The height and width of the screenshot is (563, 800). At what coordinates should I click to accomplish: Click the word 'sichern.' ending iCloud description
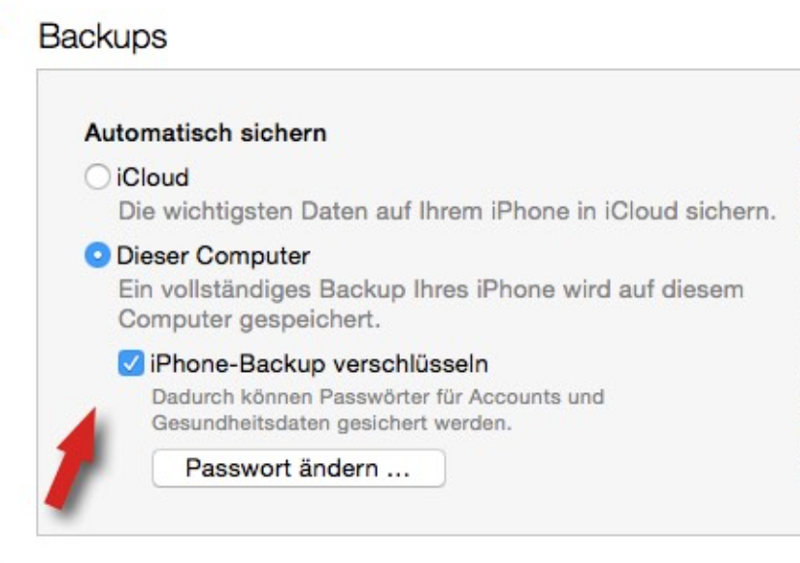pos(731,211)
